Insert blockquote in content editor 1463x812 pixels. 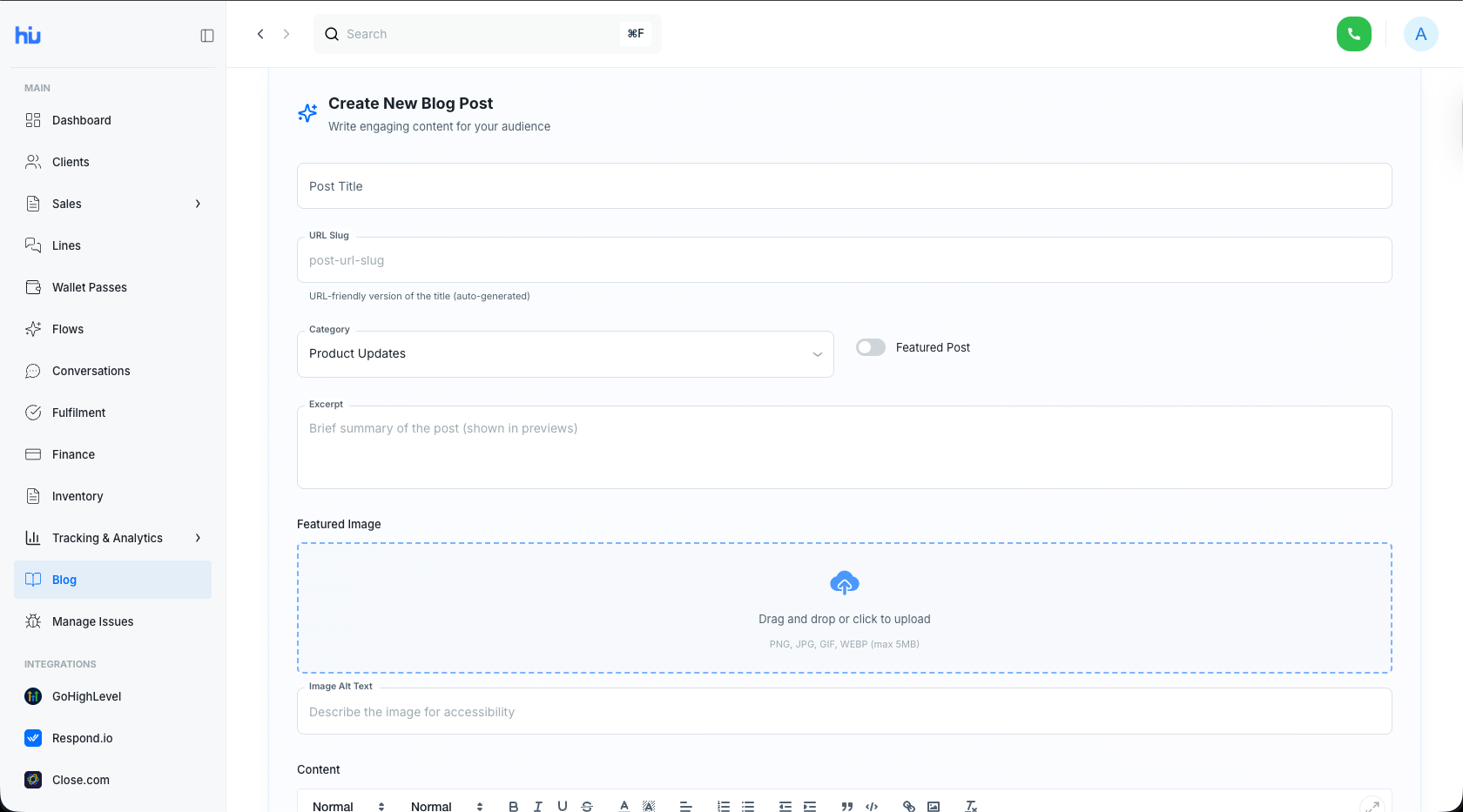847,806
